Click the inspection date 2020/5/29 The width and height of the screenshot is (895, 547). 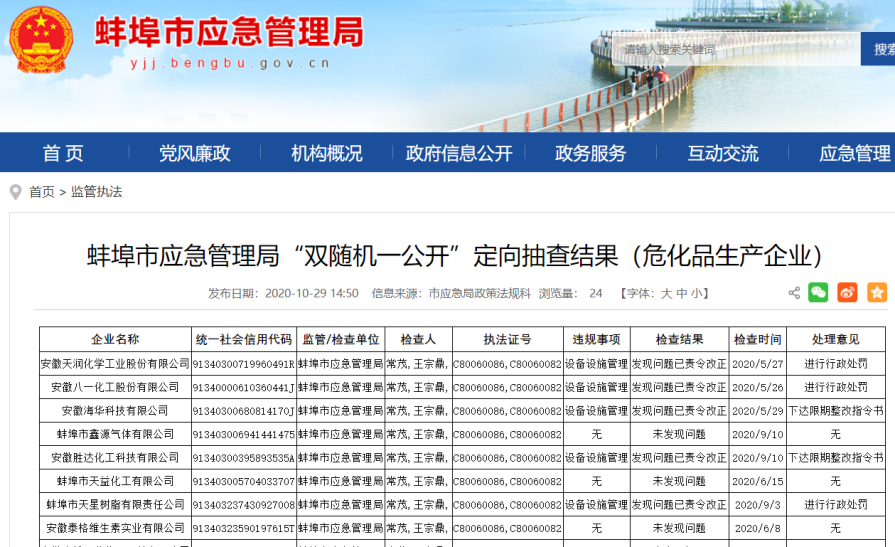(757, 411)
